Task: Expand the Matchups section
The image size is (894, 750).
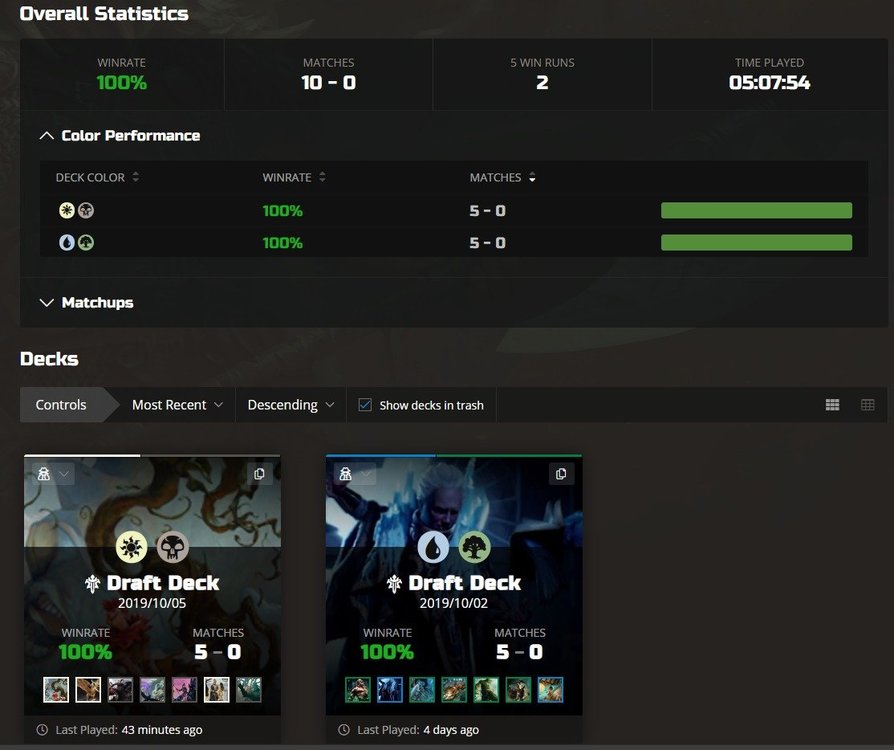Action: (x=87, y=302)
